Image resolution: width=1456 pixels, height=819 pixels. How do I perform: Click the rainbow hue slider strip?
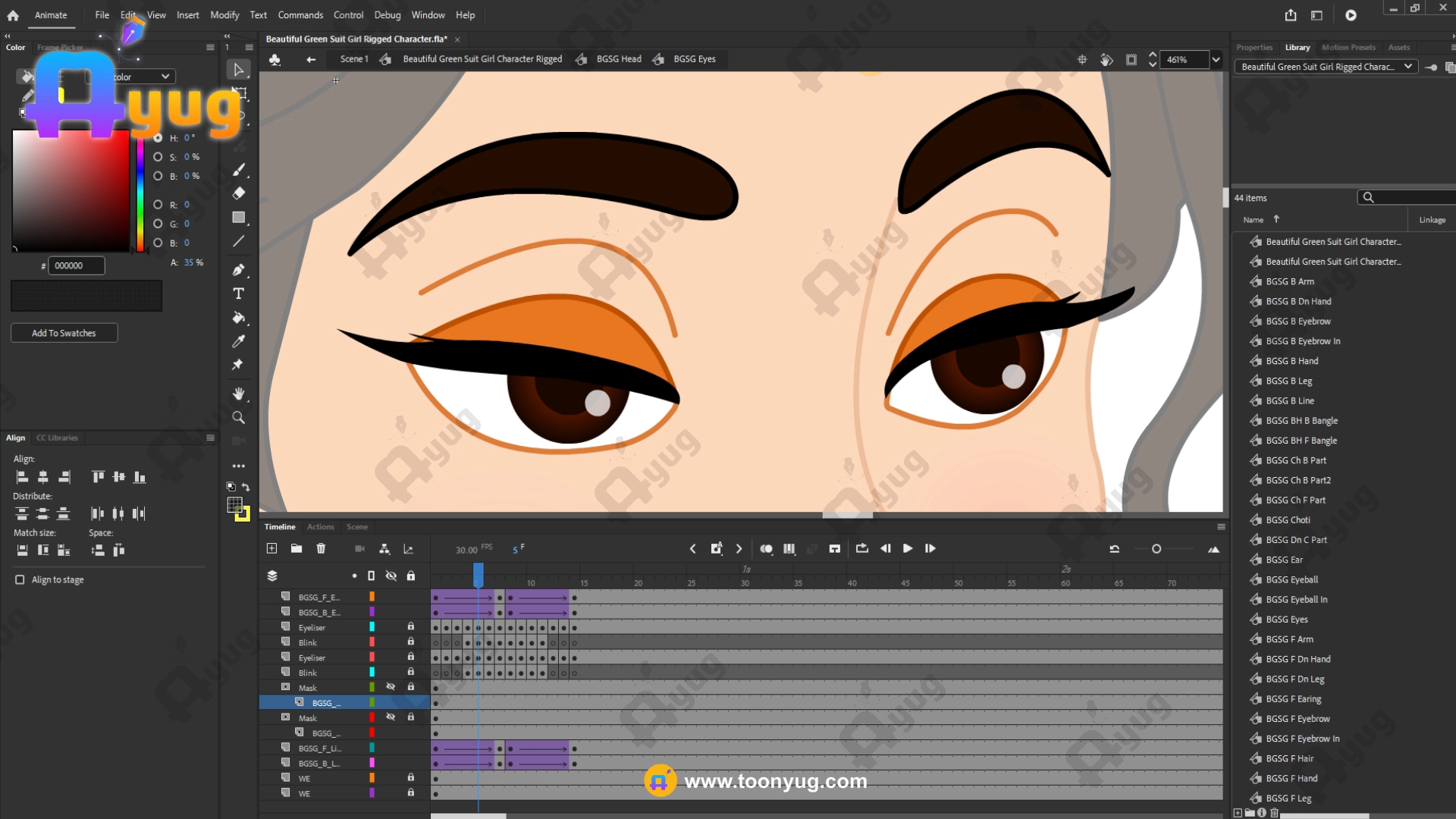(x=140, y=193)
